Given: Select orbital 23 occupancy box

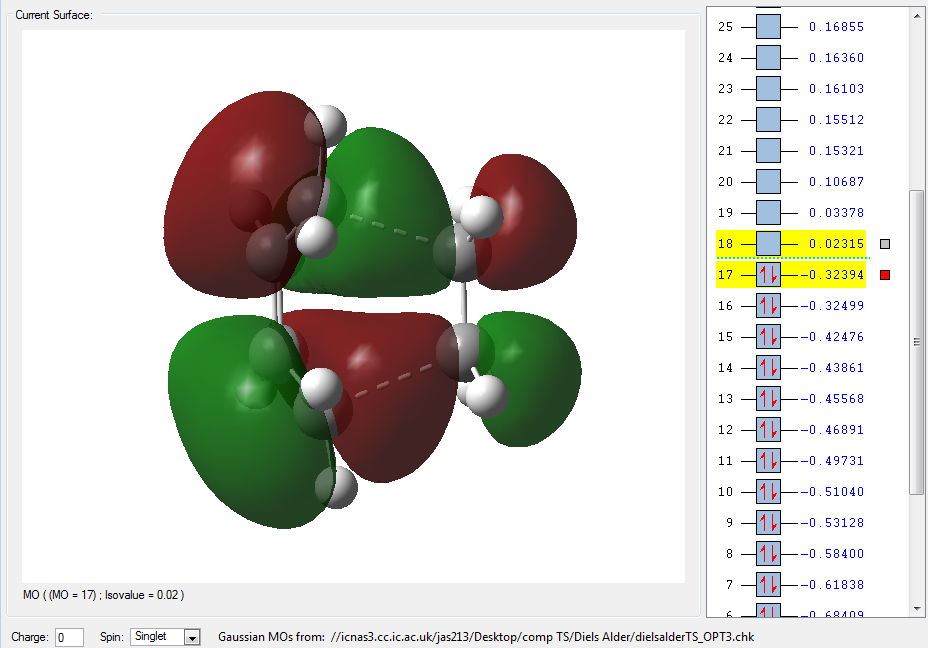Looking at the screenshot, I should [x=768, y=89].
